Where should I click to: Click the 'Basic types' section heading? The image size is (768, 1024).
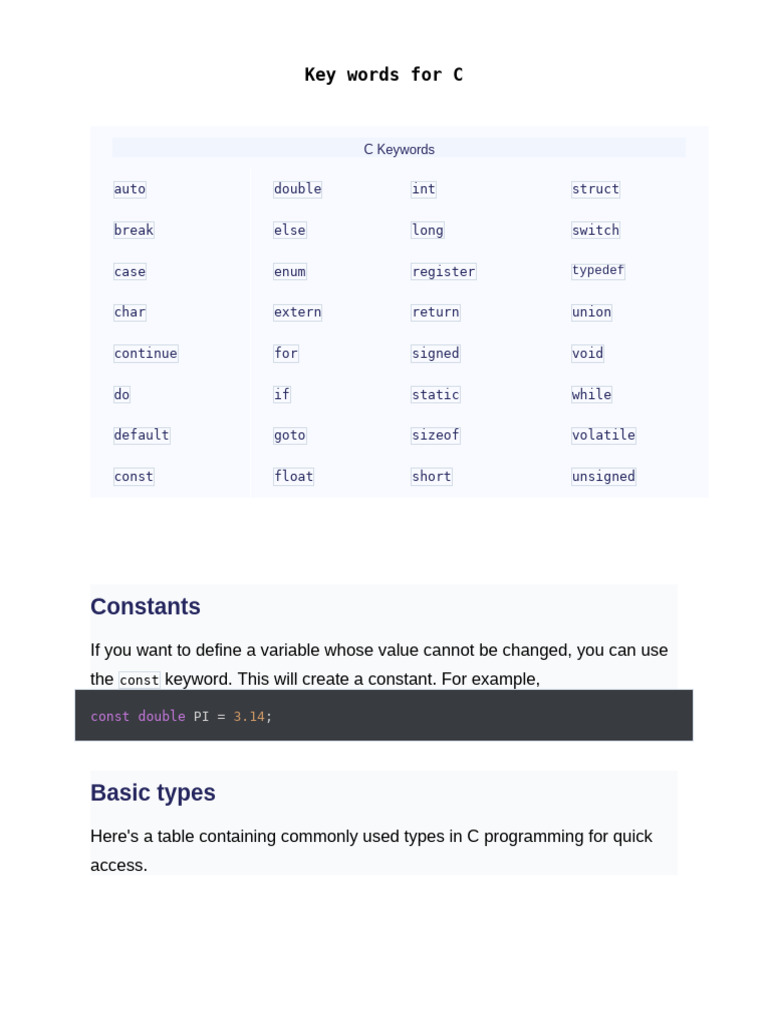[x=153, y=793]
